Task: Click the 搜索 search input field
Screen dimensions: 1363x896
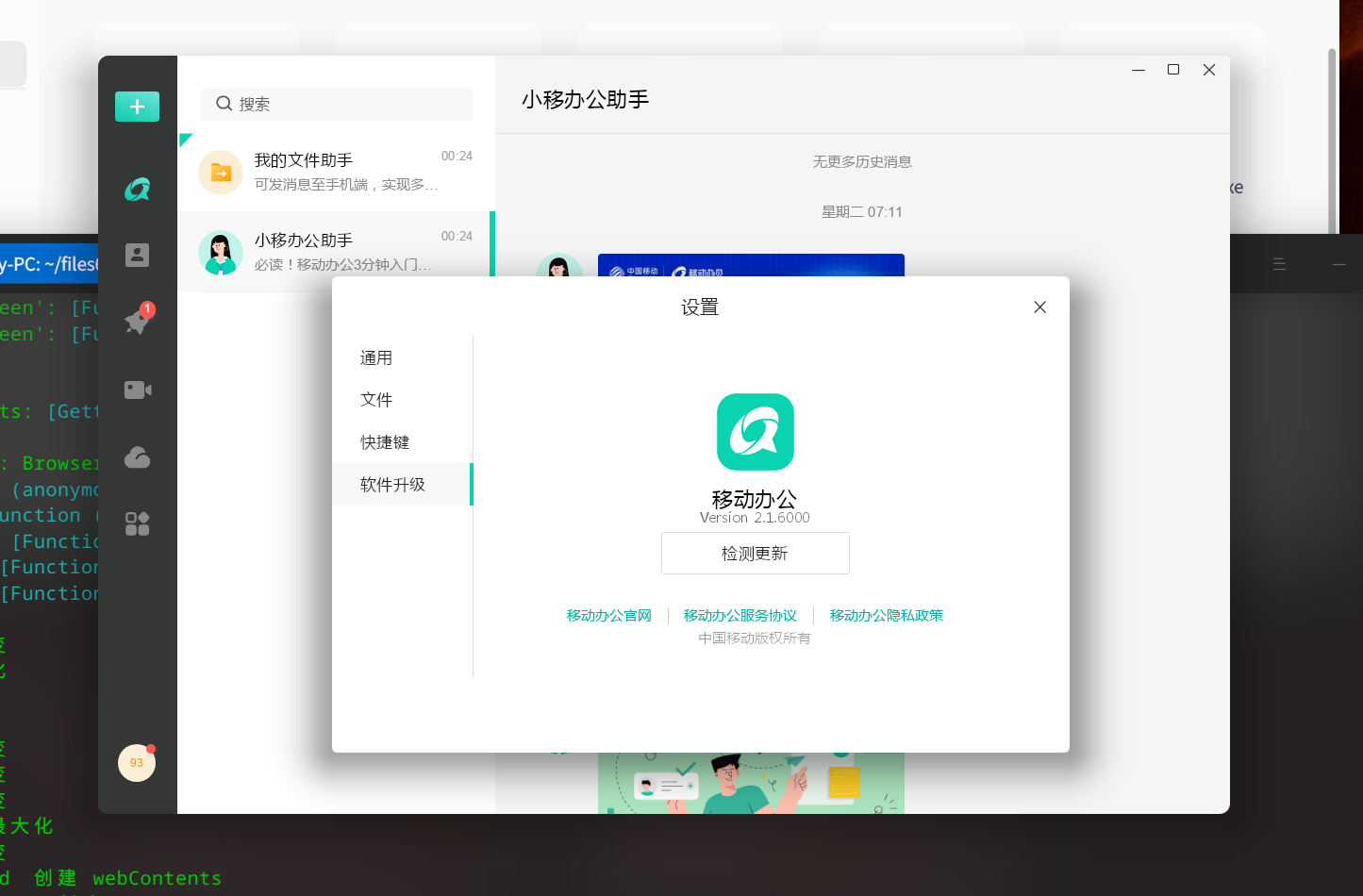Action: click(336, 104)
